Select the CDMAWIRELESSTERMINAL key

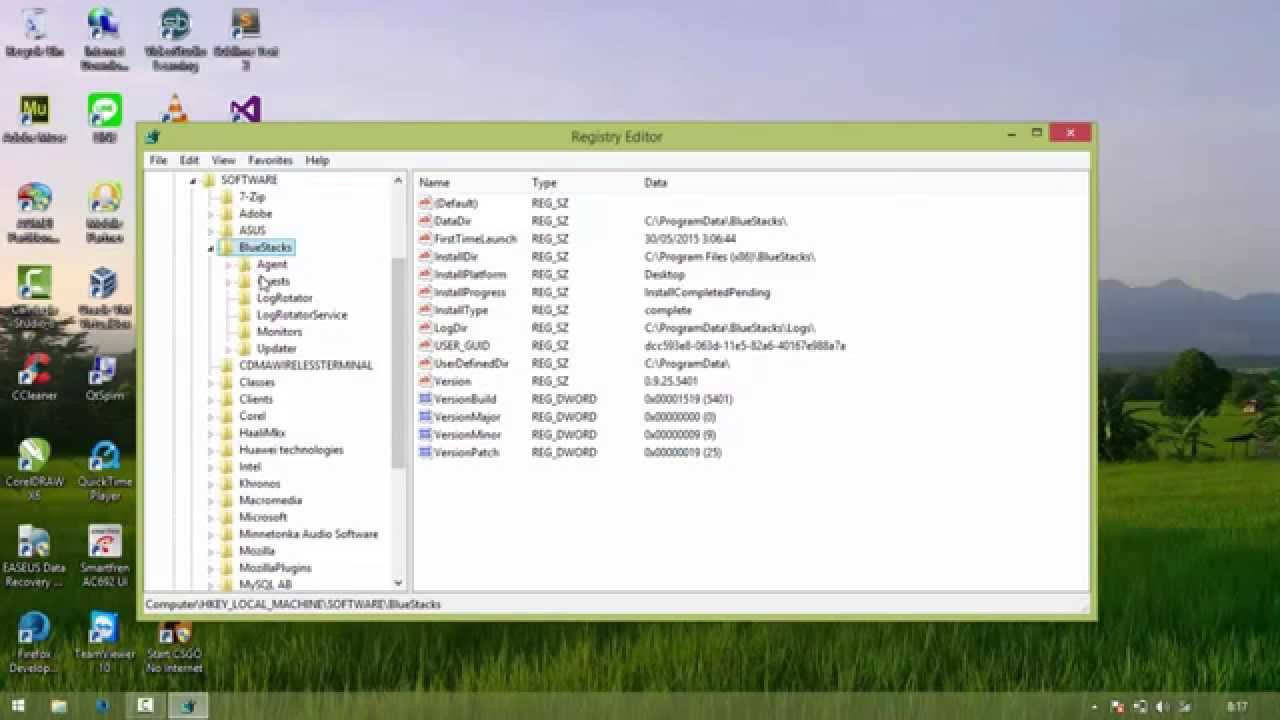pos(305,366)
